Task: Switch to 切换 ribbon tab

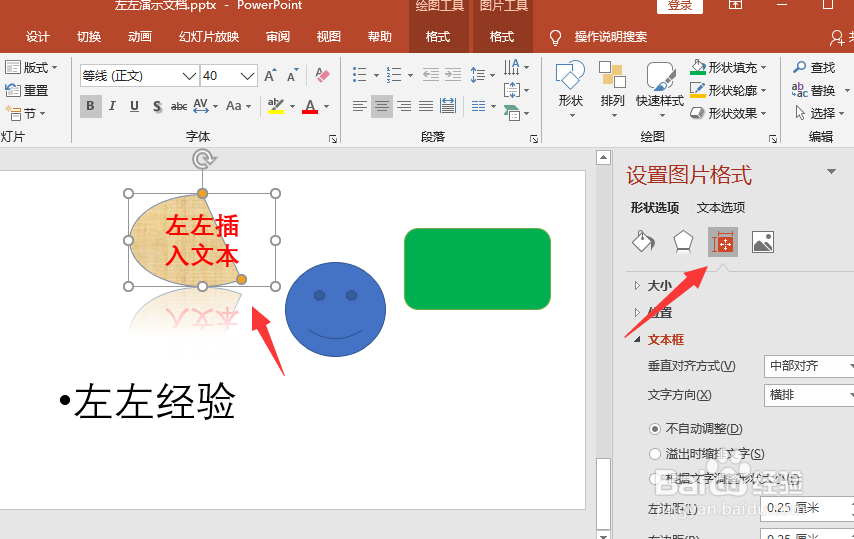Action: [89, 36]
